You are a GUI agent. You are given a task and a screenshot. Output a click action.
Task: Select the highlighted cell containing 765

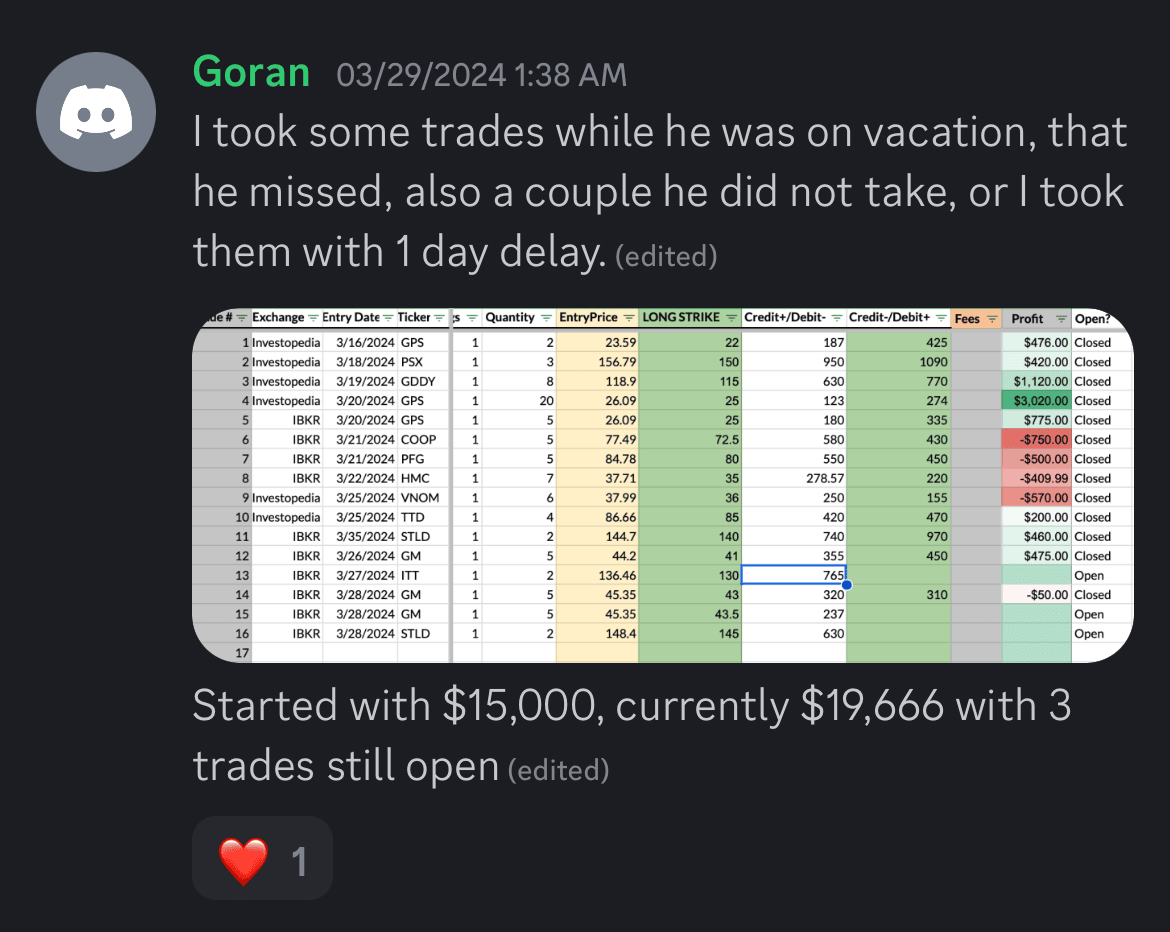pyautogui.click(x=794, y=575)
